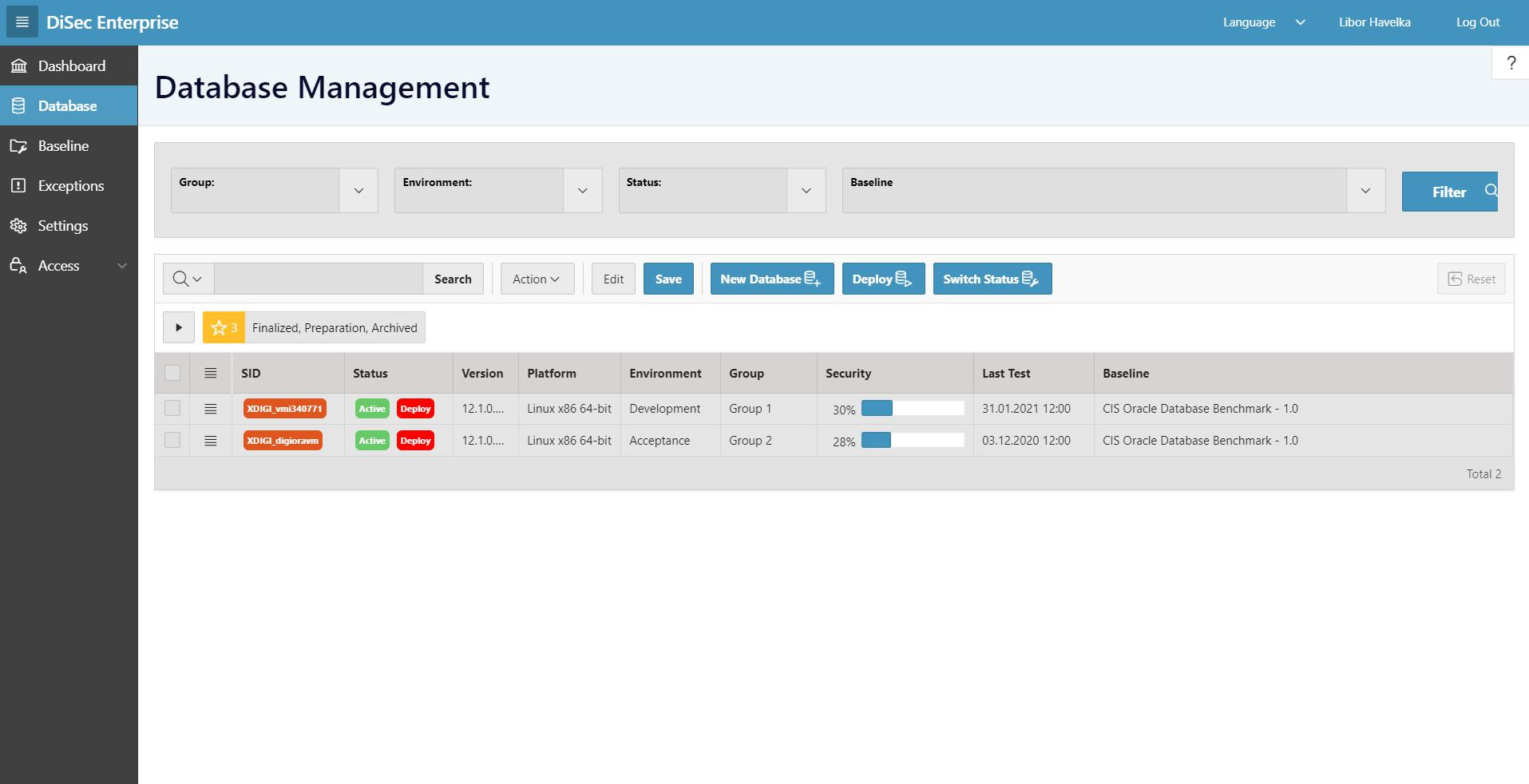Click into the search text field
Screen dimensions: 1529x784
point(318,279)
